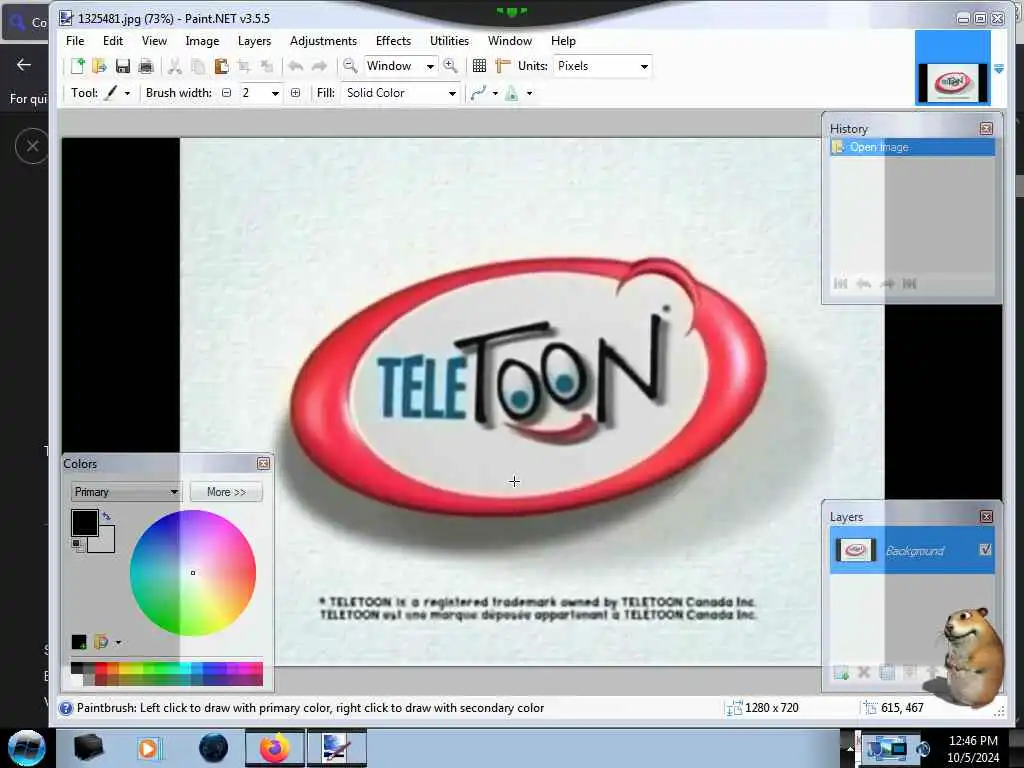Click the Copy icon in toolbar
The width and height of the screenshot is (1024, 768).
tap(198, 66)
